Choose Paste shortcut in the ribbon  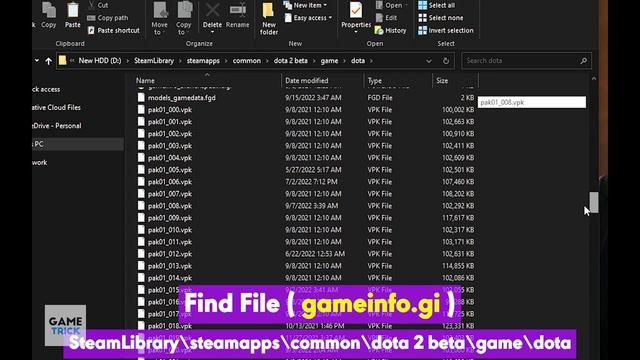click(113, 31)
